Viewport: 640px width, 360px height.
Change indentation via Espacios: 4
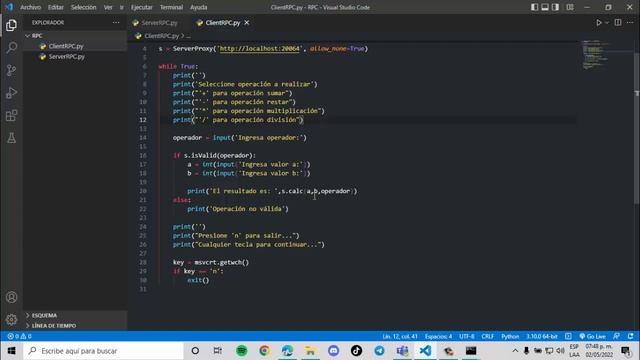pyautogui.click(x=438, y=336)
